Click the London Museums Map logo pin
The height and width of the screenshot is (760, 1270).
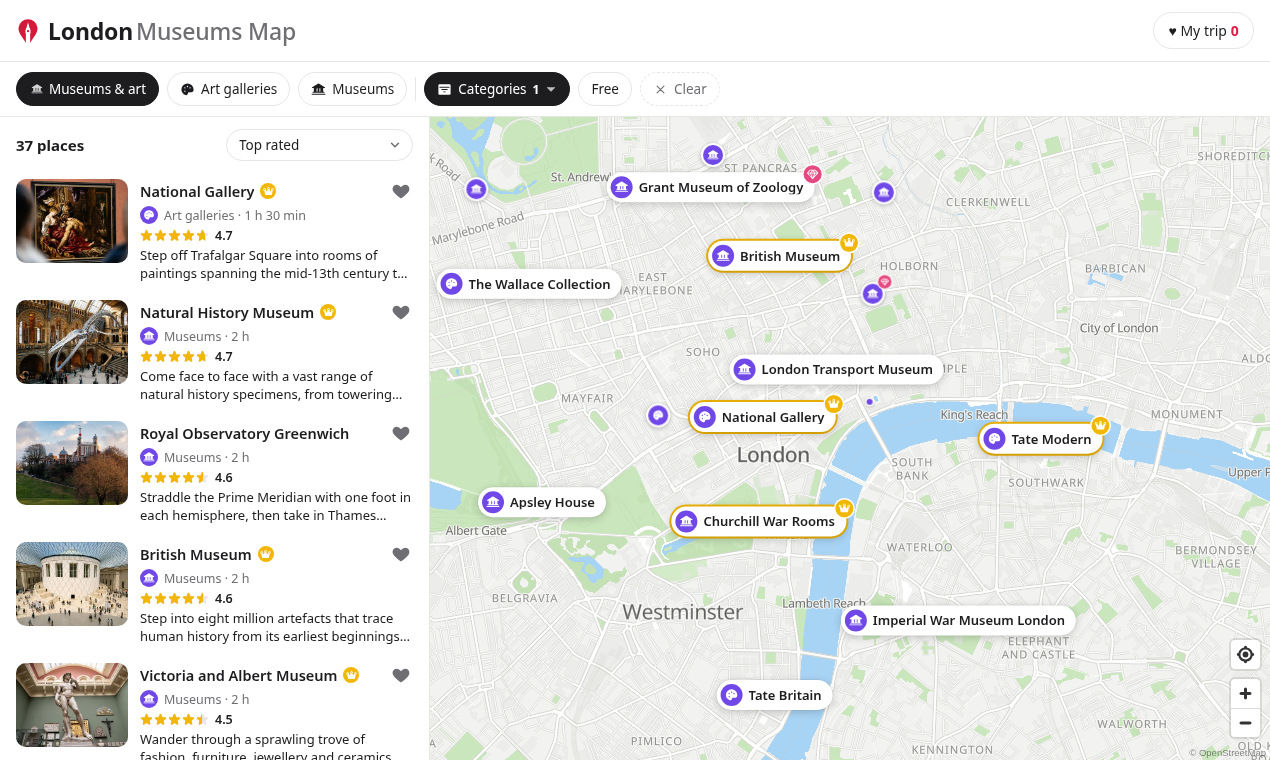coord(28,31)
